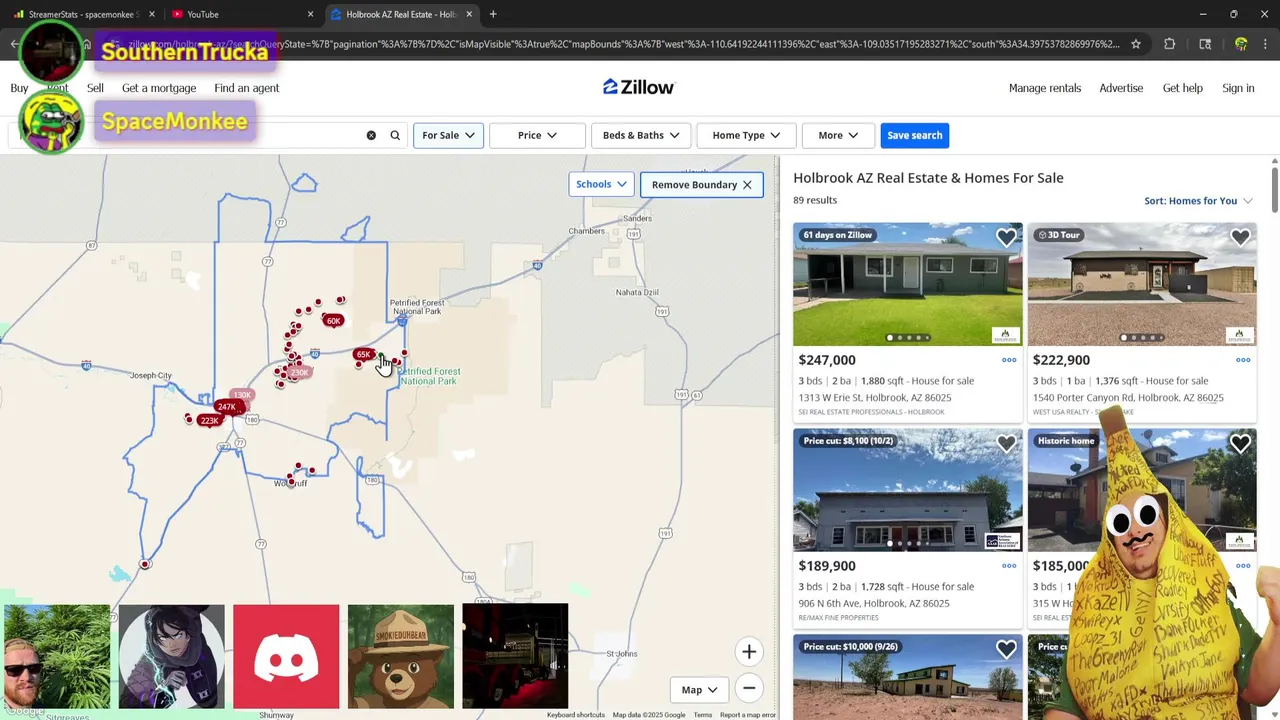The height and width of the screenshot is (720, 1280).
Task: Open the Buy menu
Action: coord(19,88)
